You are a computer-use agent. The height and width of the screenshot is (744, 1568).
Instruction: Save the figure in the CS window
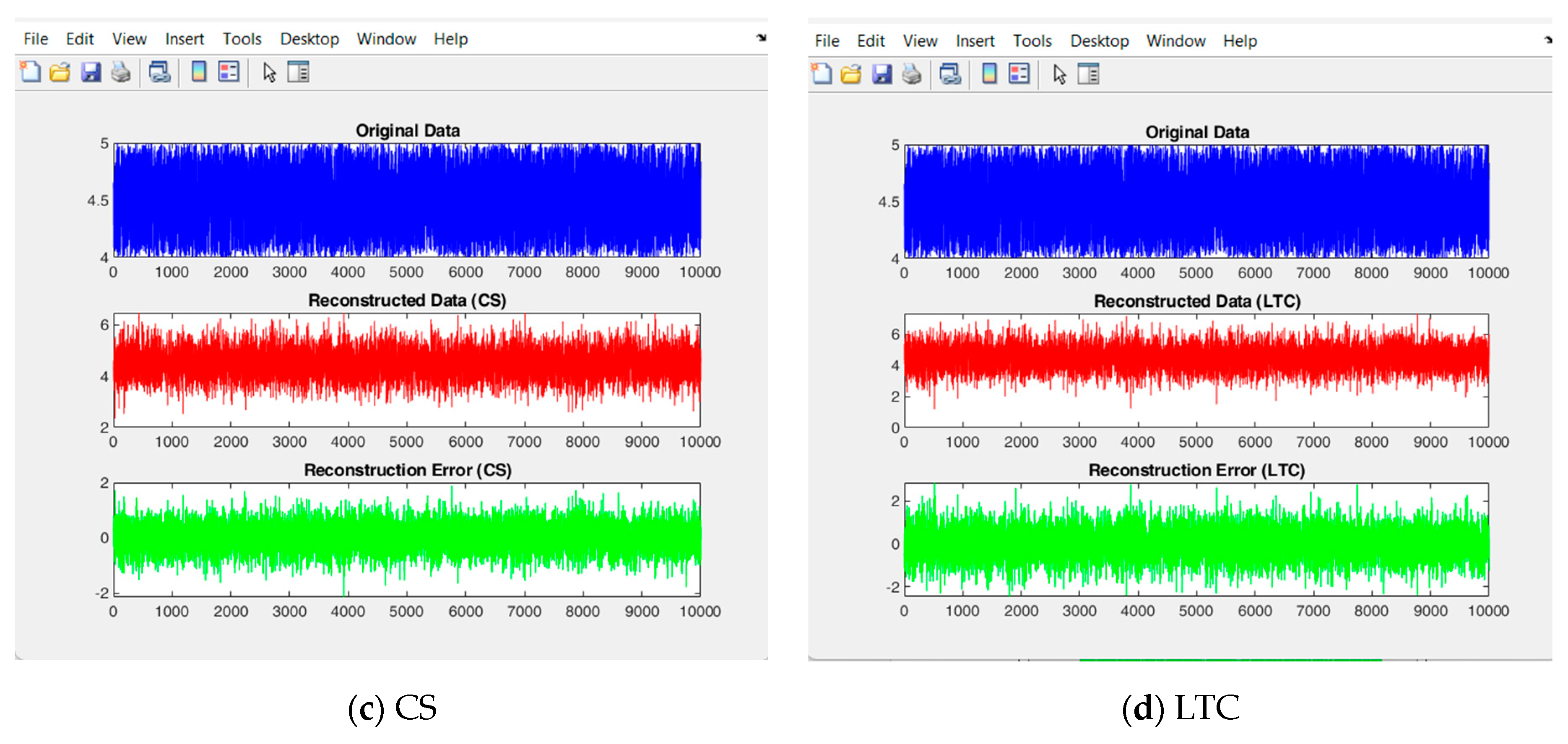click(x=91, y=73)
